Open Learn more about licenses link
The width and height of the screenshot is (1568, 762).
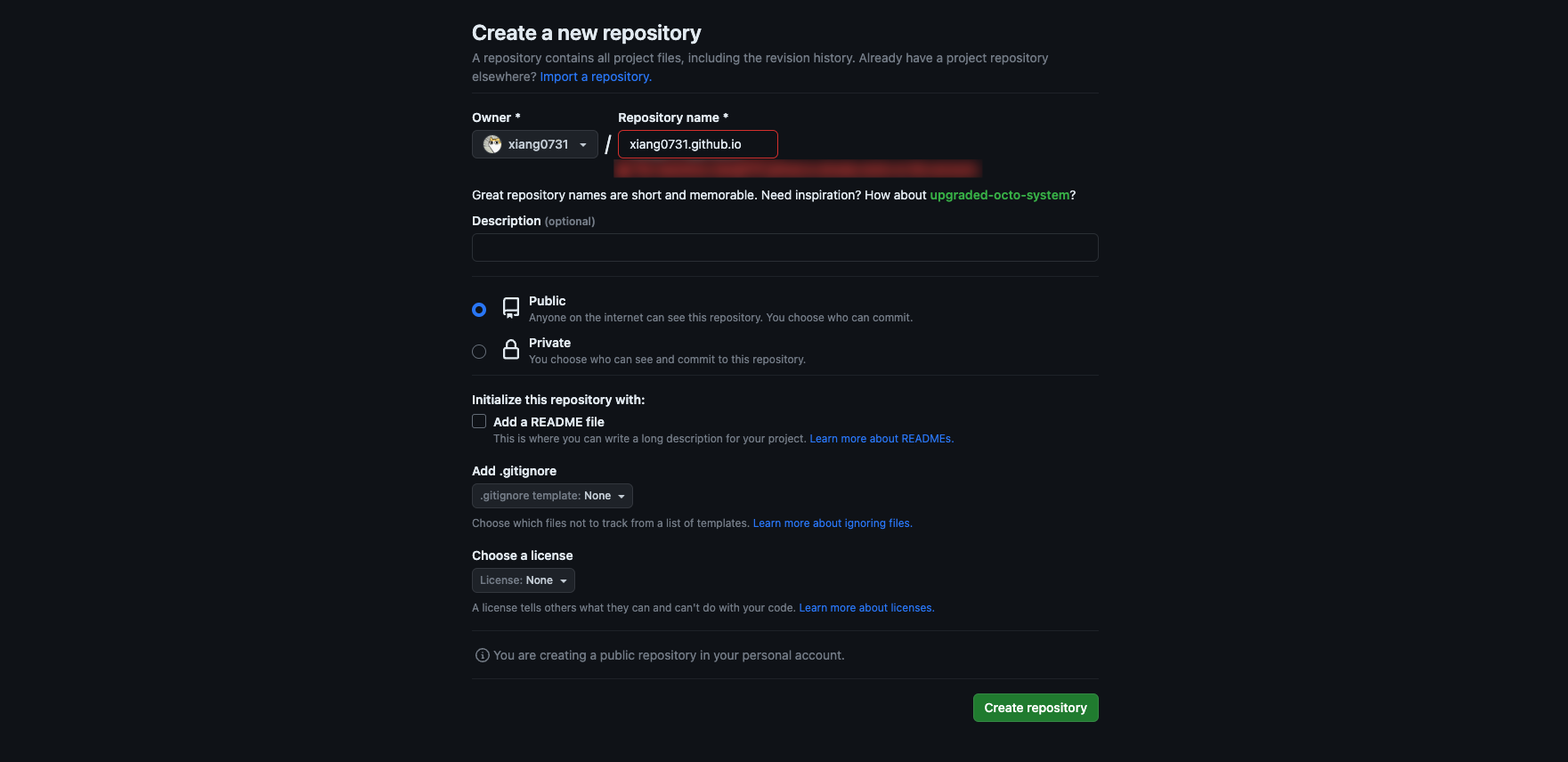pyautogui.click(x=865, y=608)
